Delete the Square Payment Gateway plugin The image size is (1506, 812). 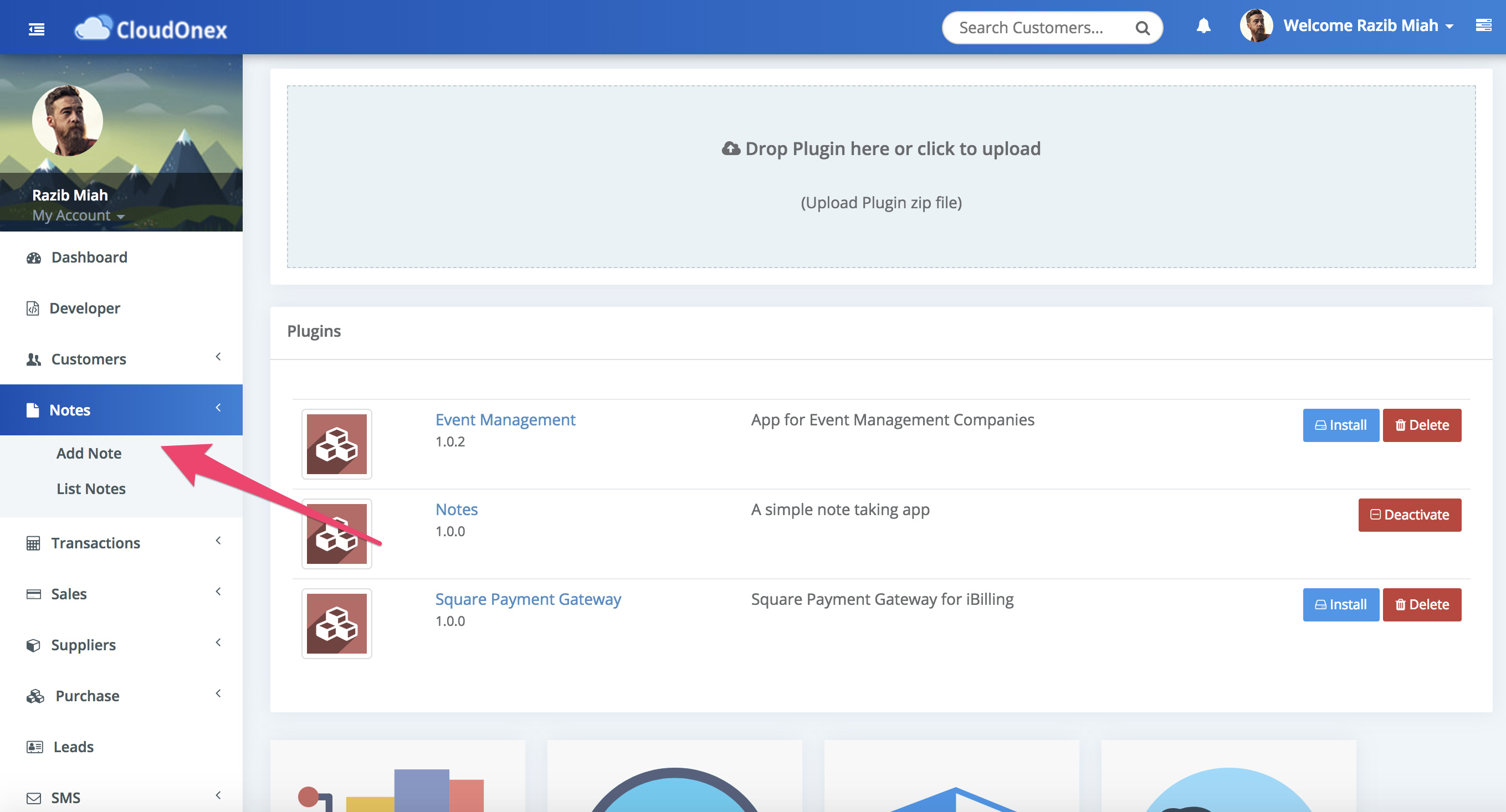click(1422, 604)
